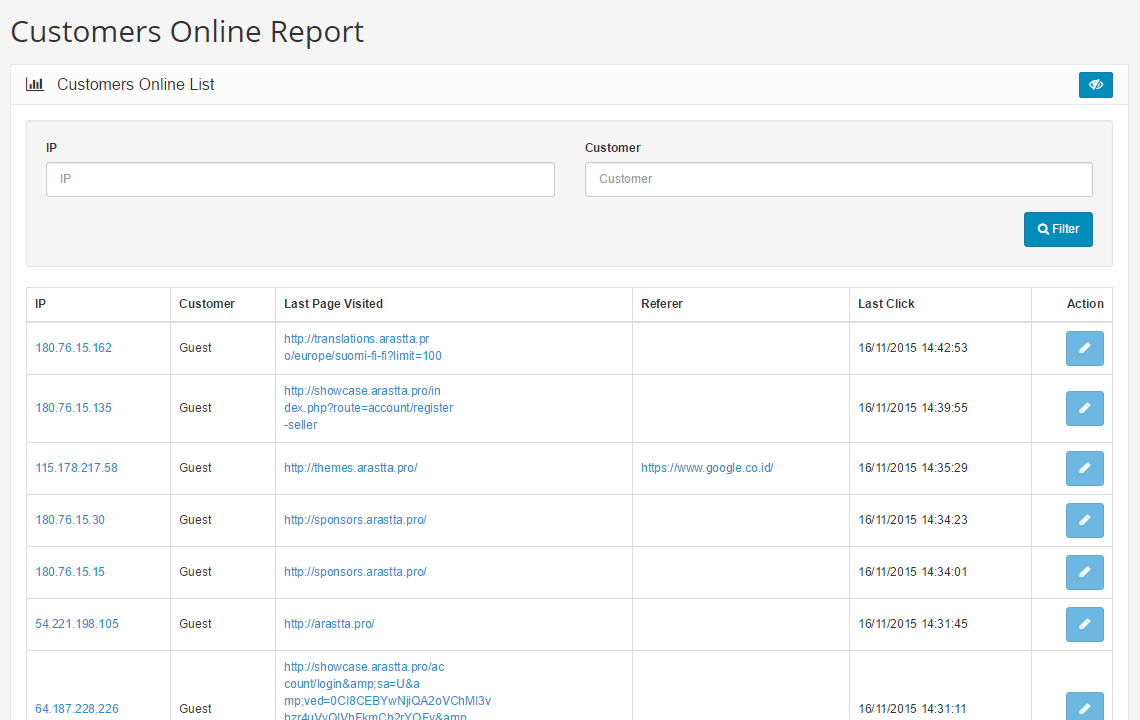The width and height of the screenshot is (1140, 720).
Task: Edit the customer row for 64.187.228.226
Action: click(x=1084, y=708)
